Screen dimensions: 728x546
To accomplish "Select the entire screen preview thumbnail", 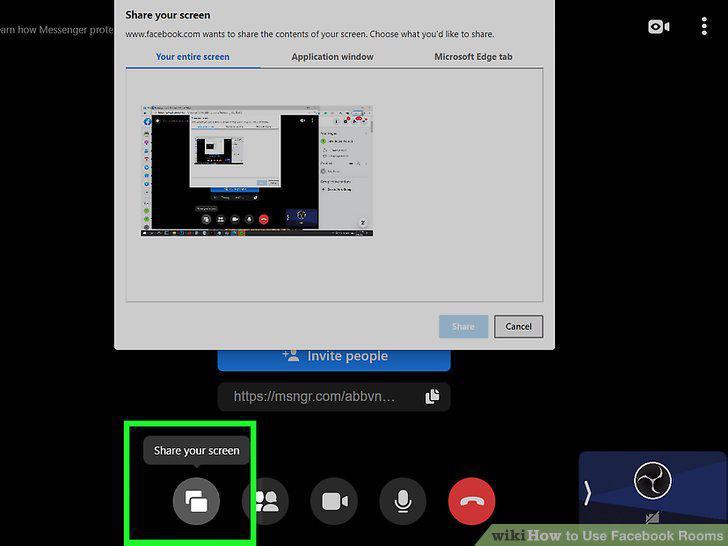I will (x=257, y=171).
